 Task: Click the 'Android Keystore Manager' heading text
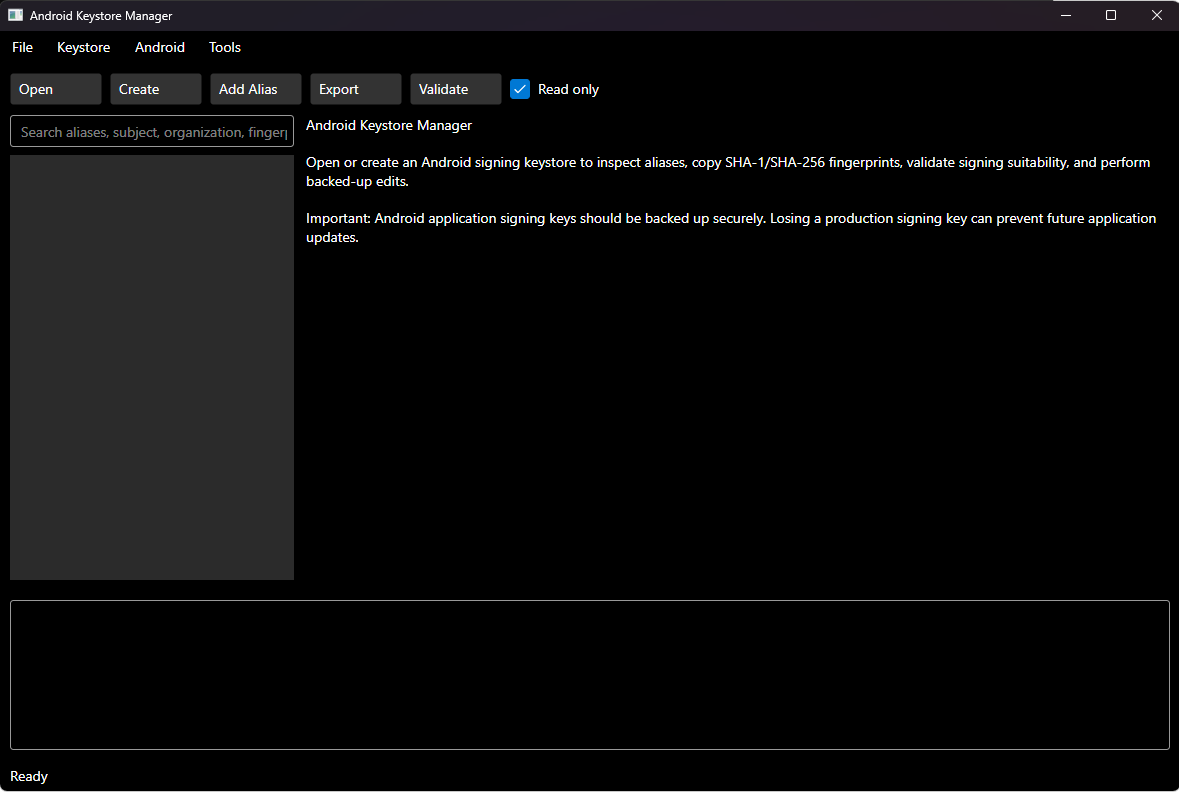(x=389, y=126)
